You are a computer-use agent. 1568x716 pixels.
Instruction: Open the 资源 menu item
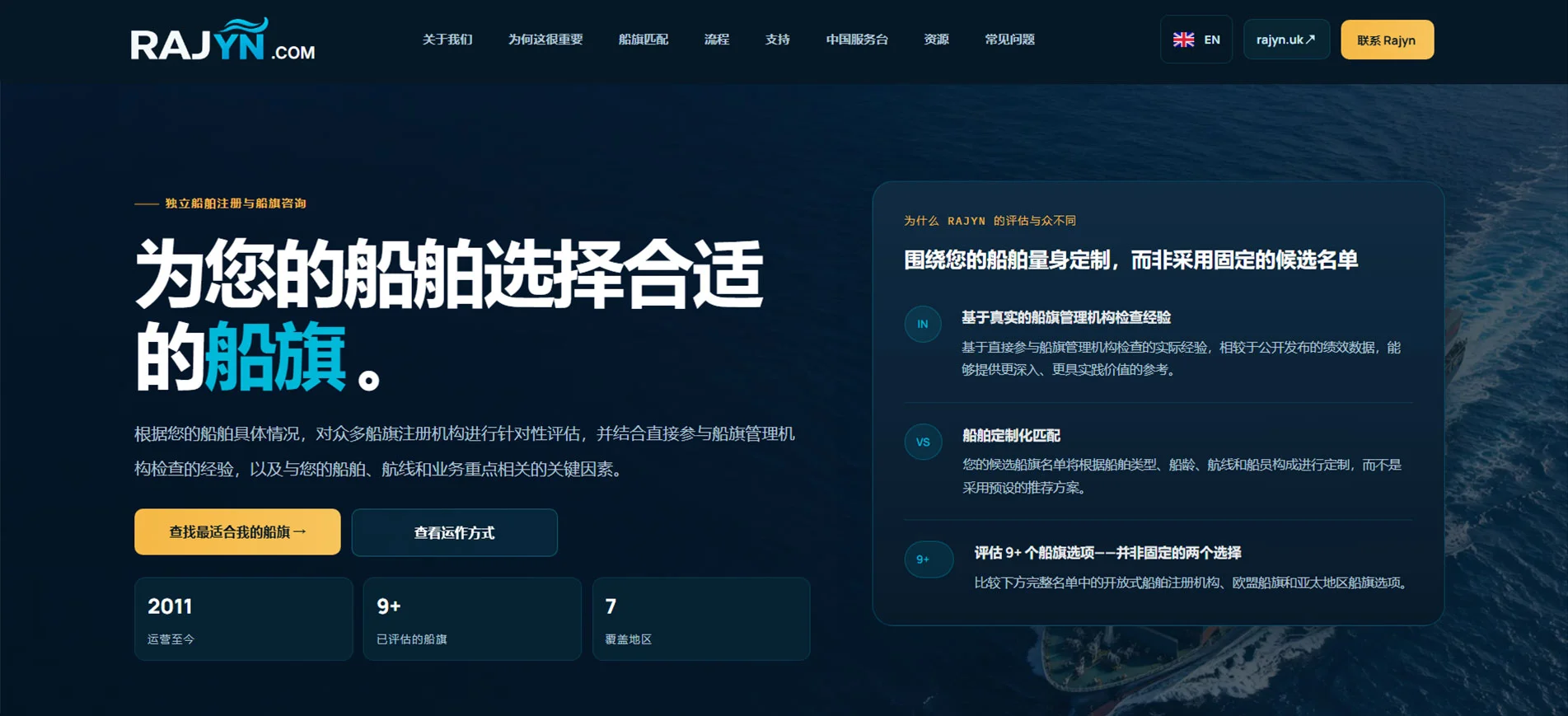(937, 40)
